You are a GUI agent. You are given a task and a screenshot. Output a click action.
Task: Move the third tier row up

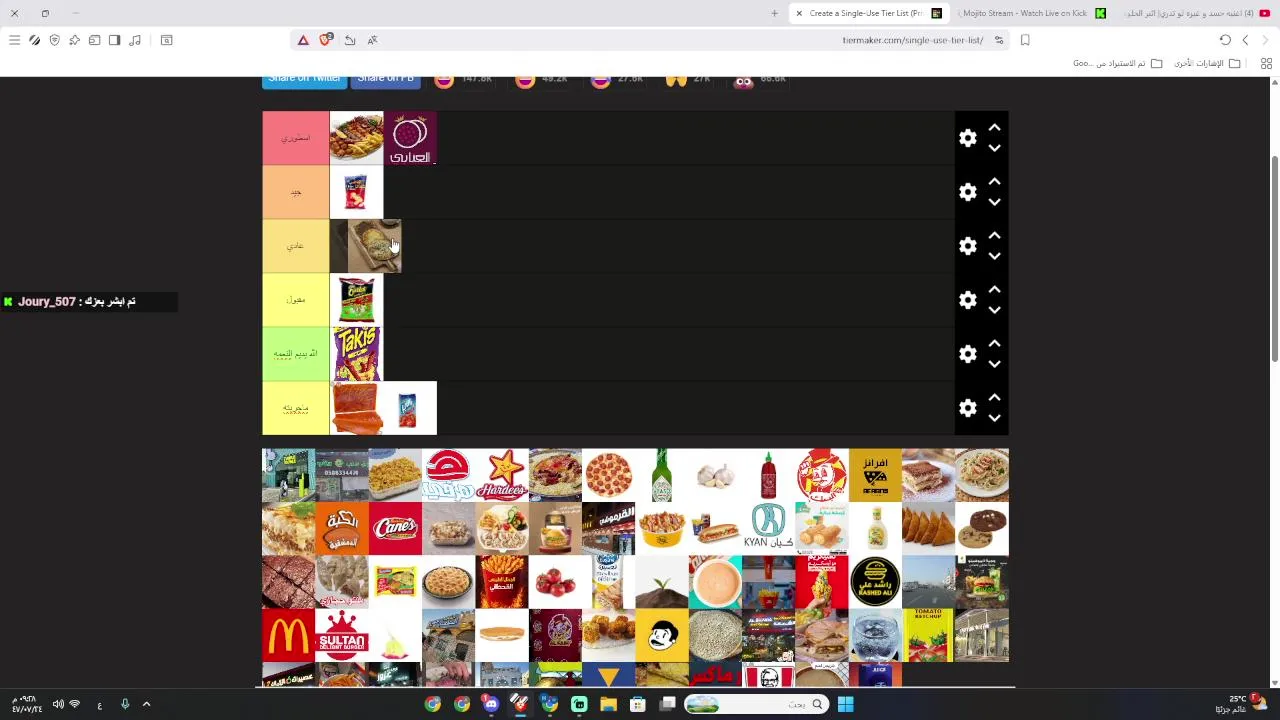tap(994, 236)
